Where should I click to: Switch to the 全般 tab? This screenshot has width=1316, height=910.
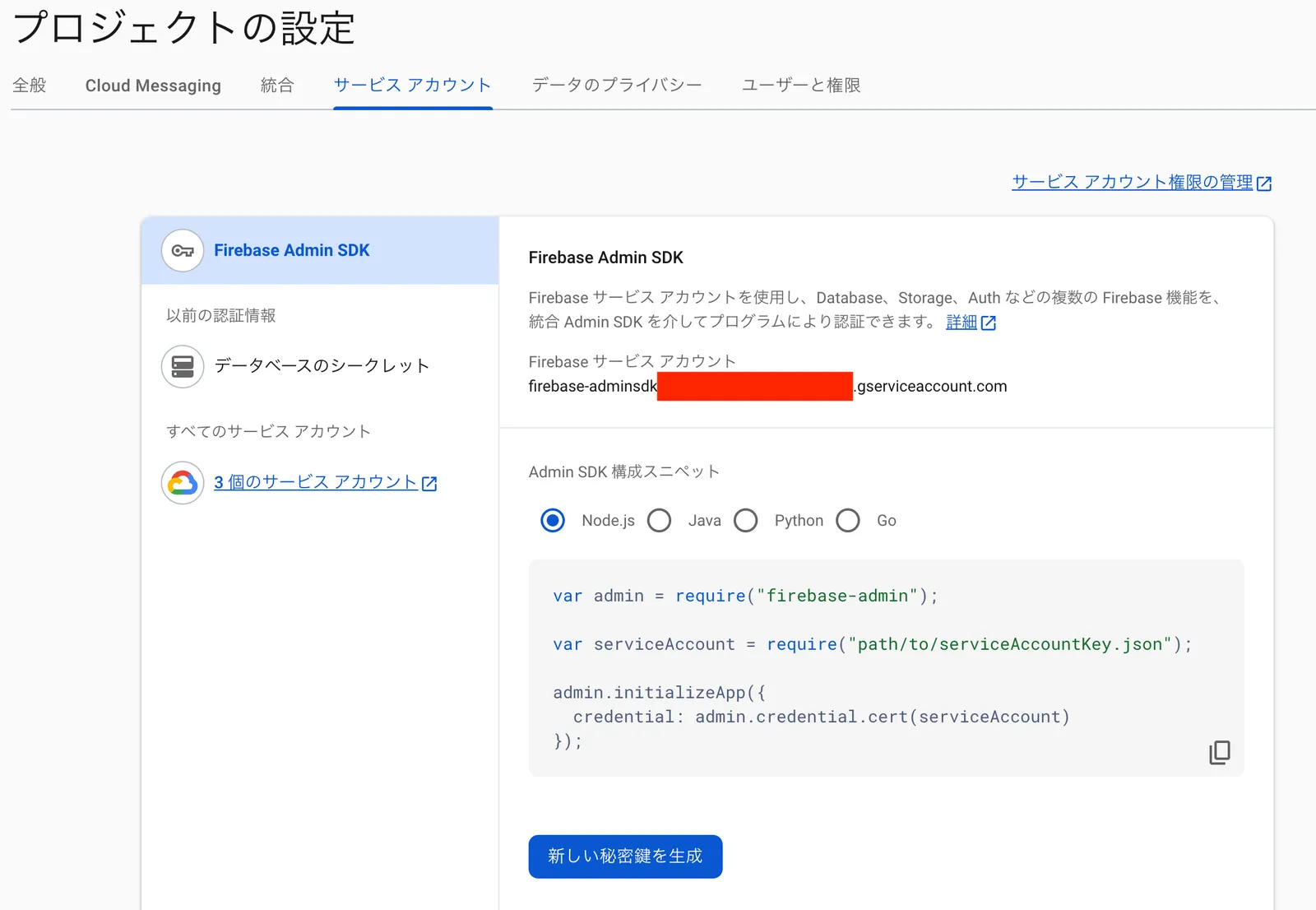(x=30, y=85)
